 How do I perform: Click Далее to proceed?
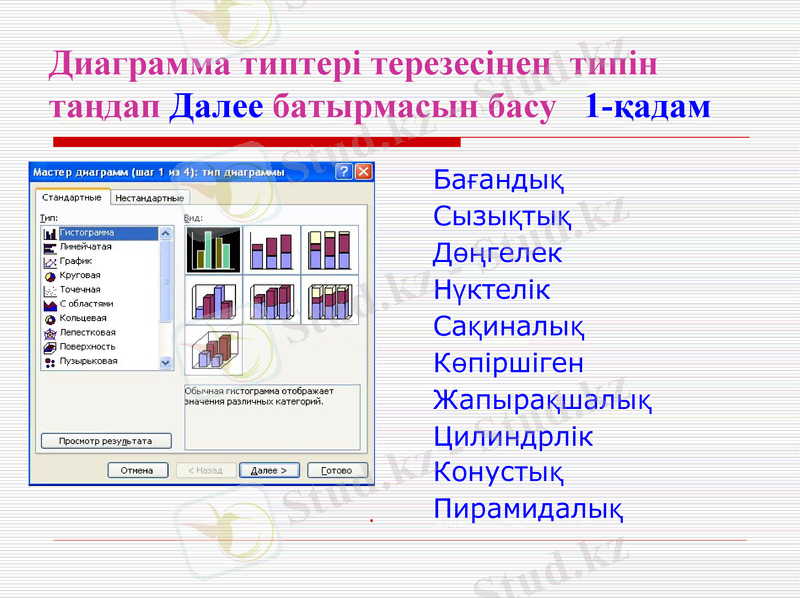(269, 469)
